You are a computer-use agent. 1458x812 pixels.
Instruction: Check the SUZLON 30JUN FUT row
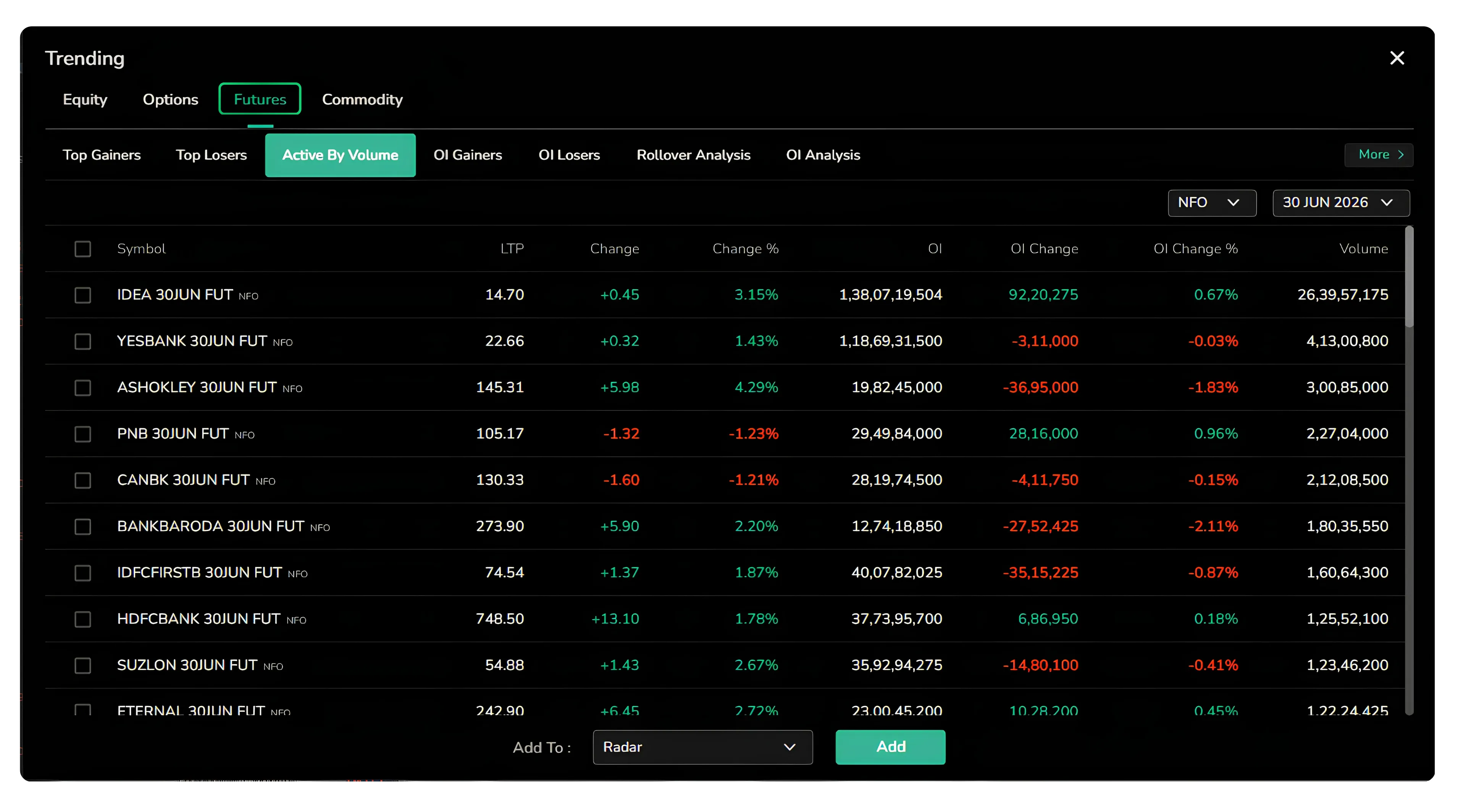click(82, 665)
